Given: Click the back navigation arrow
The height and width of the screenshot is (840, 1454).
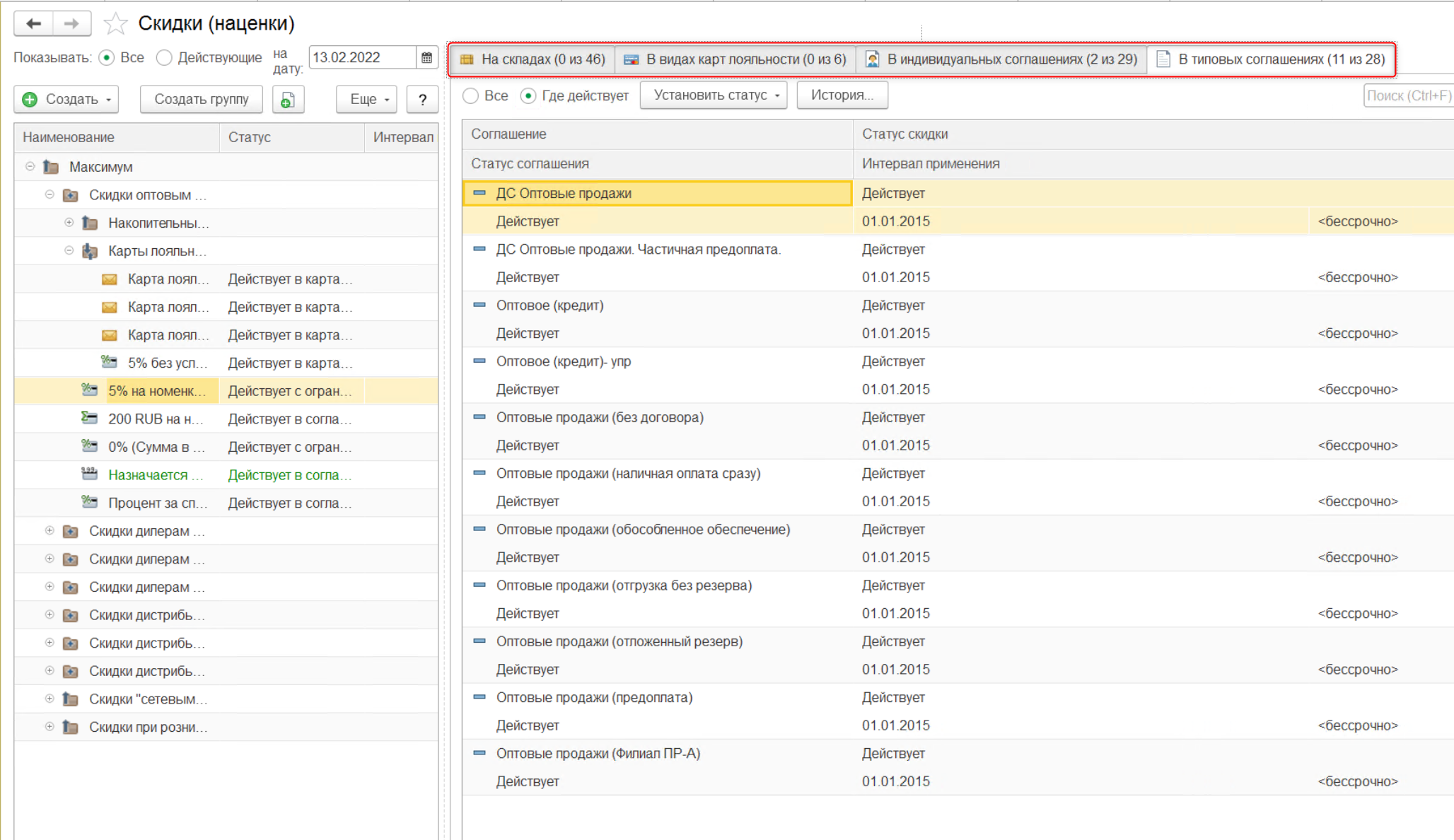Looking at the screenshot, I should click(33, 23).
